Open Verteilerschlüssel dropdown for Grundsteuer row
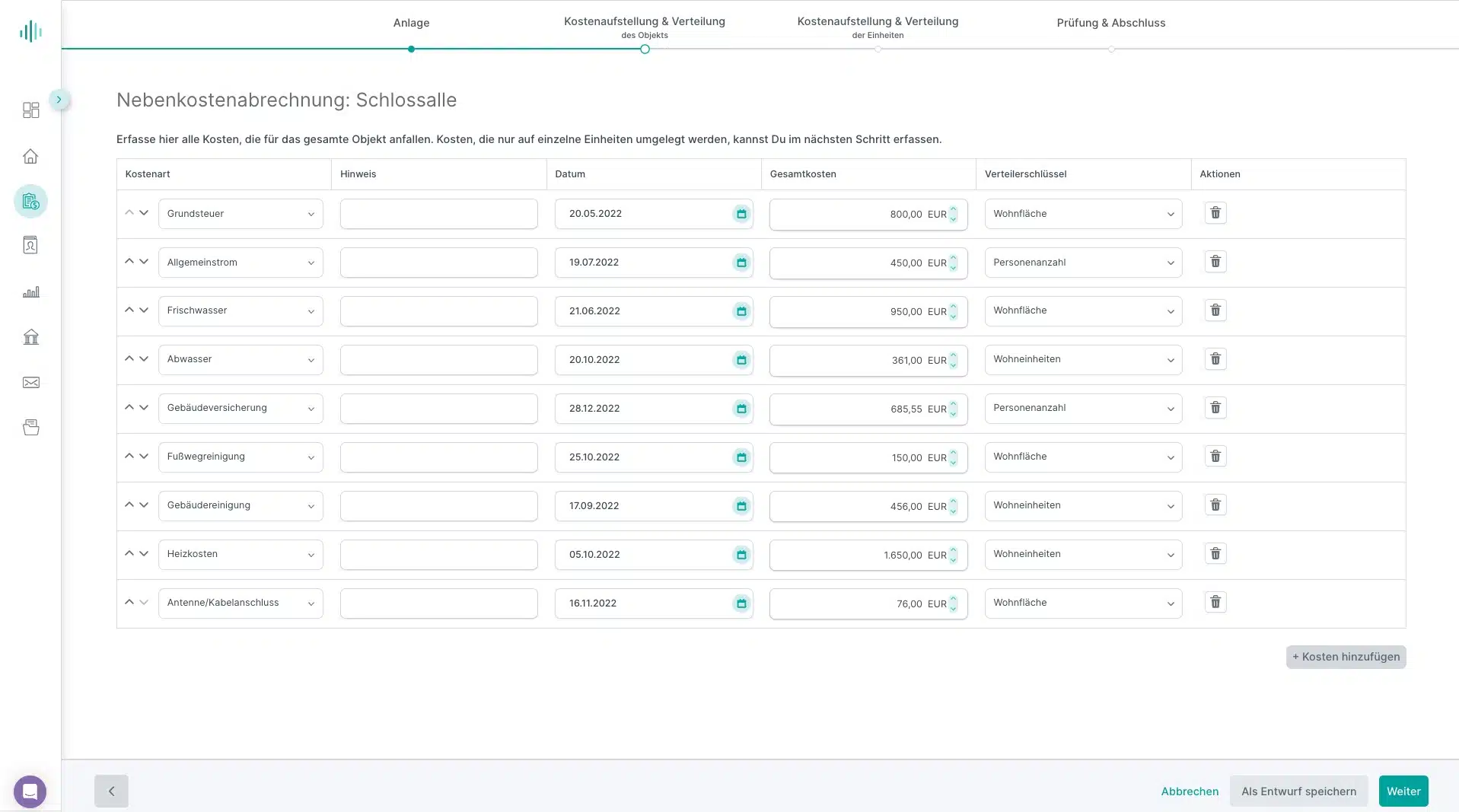 click(x=1083, y=214)
